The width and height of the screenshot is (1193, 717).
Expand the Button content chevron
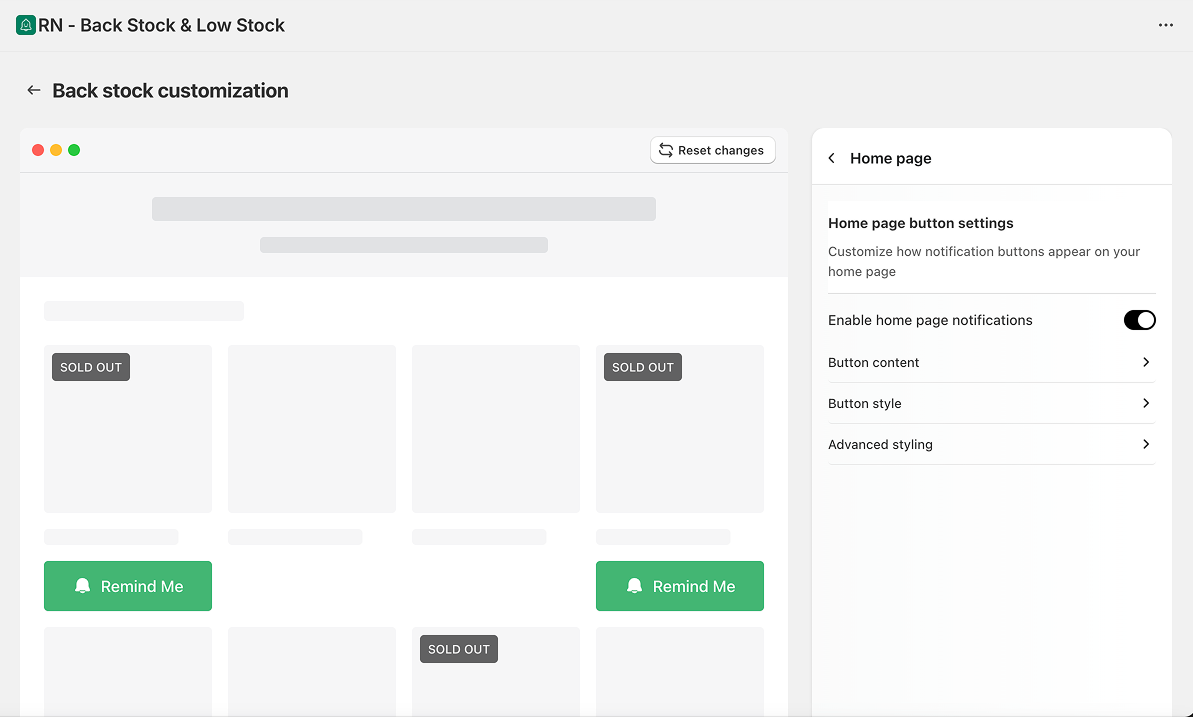pos(1146,362)
